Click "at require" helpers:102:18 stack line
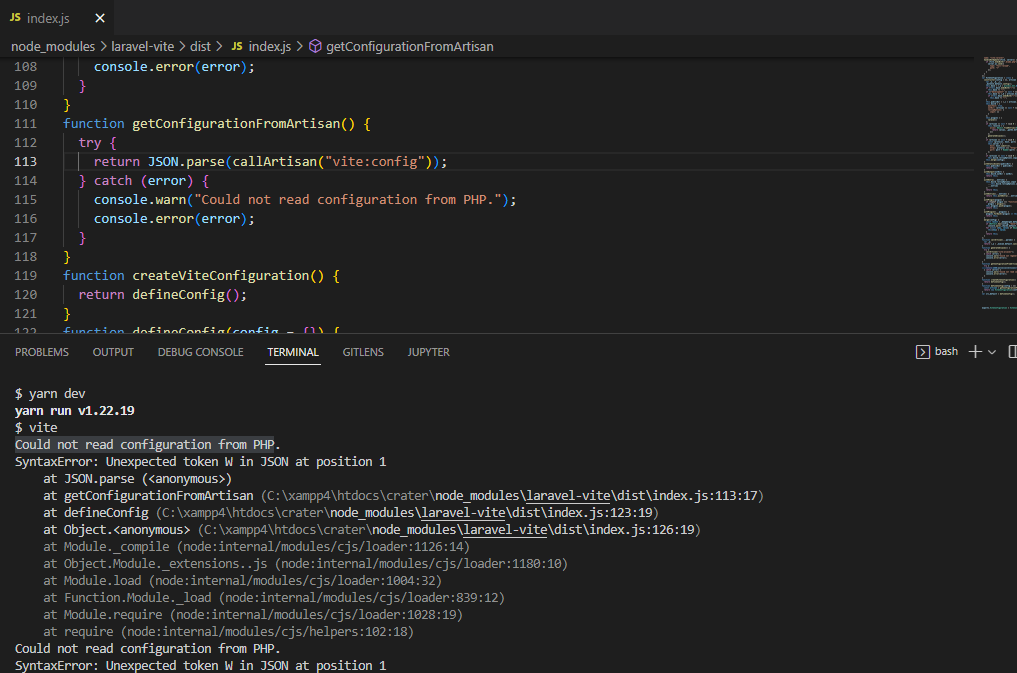1017x673 pixels. [228, 631]
